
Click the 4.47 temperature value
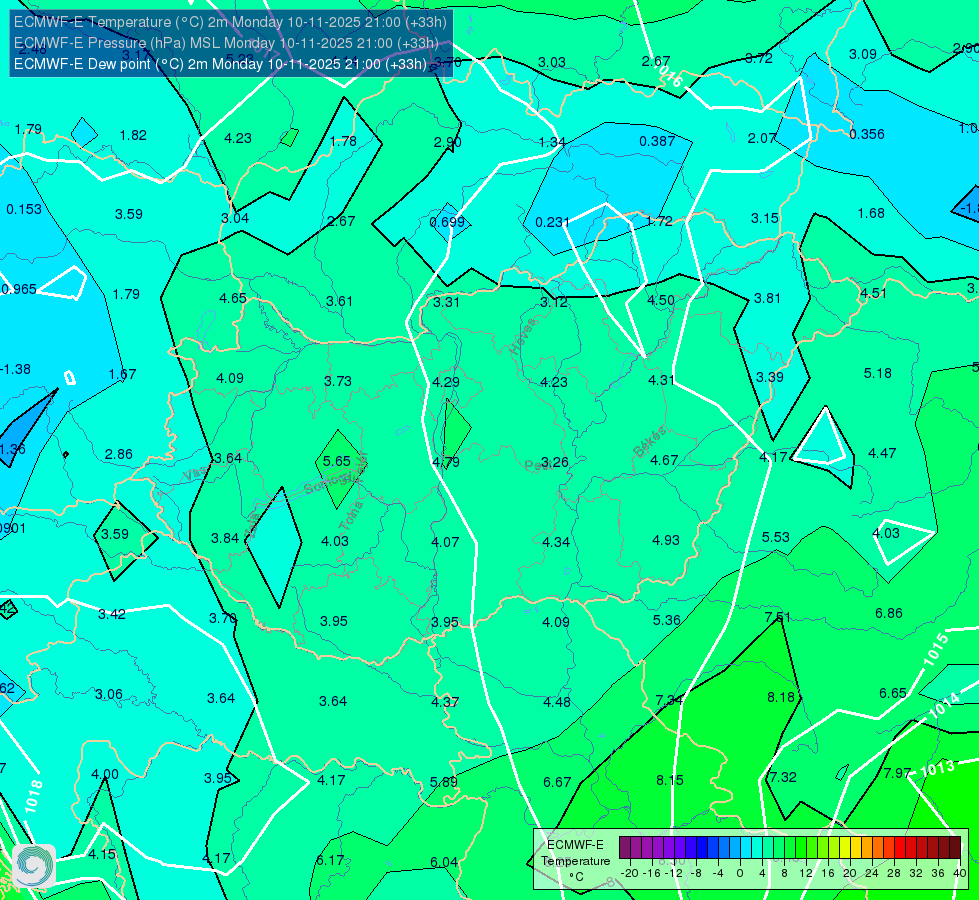pyautogui.click(x=882, y=453)
